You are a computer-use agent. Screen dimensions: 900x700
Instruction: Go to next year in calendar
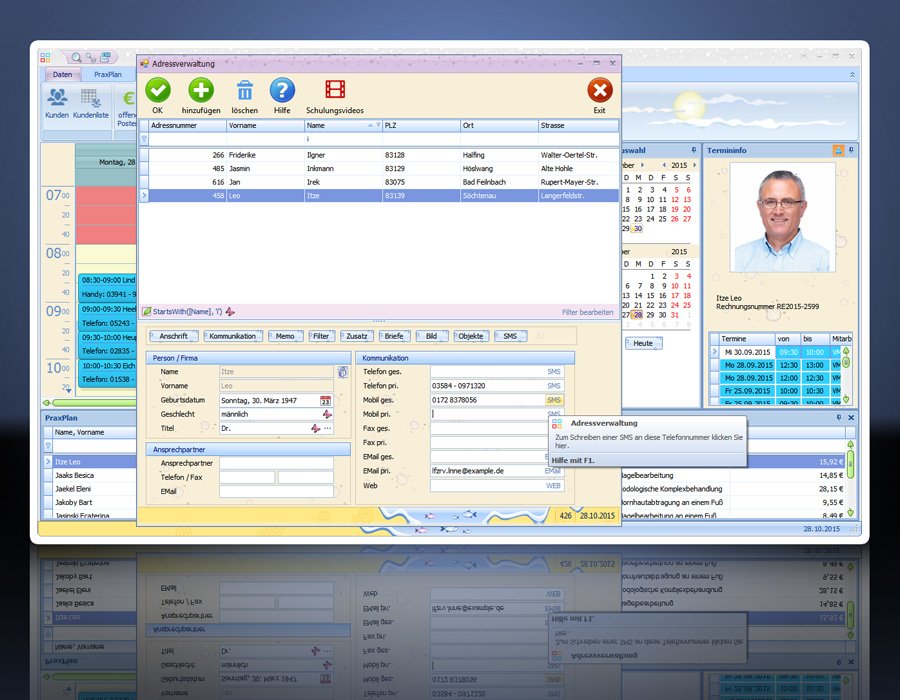click(695, 165)
